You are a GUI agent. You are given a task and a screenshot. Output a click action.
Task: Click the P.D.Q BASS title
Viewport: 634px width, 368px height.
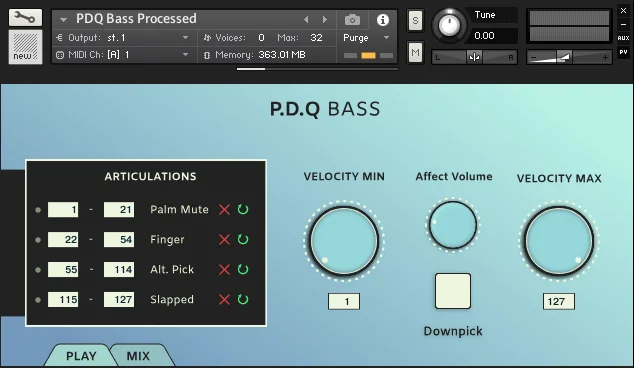(325, 109)
